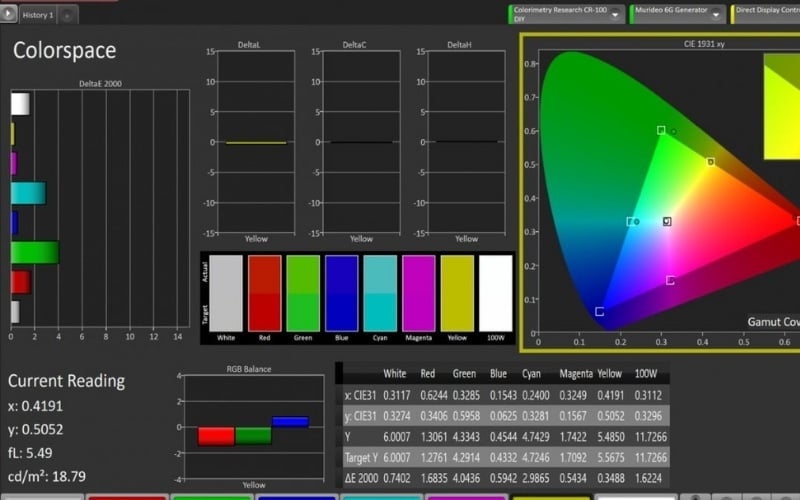Select the White swatch in Actual/Target strip
The height and width of the screenshot is (500, 800).
(x=226, y=293)
